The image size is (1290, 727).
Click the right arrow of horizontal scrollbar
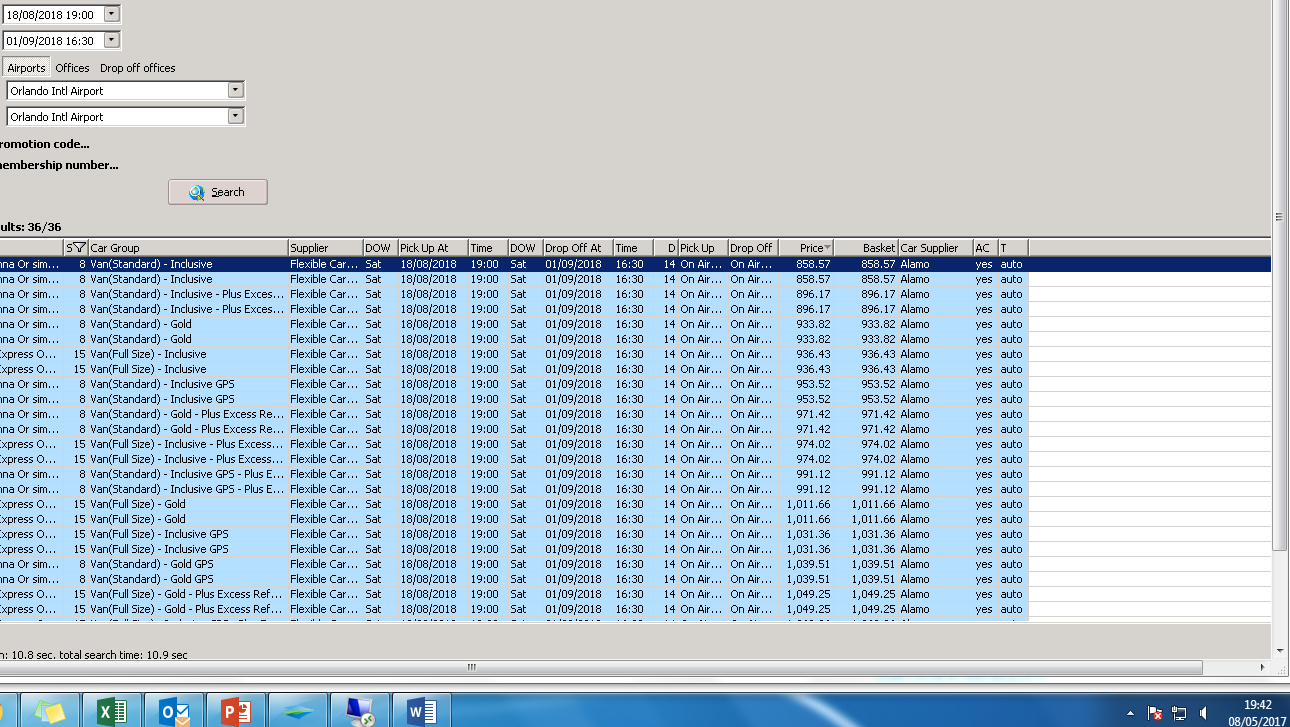pyautogui.click(x=1263, y=667)
